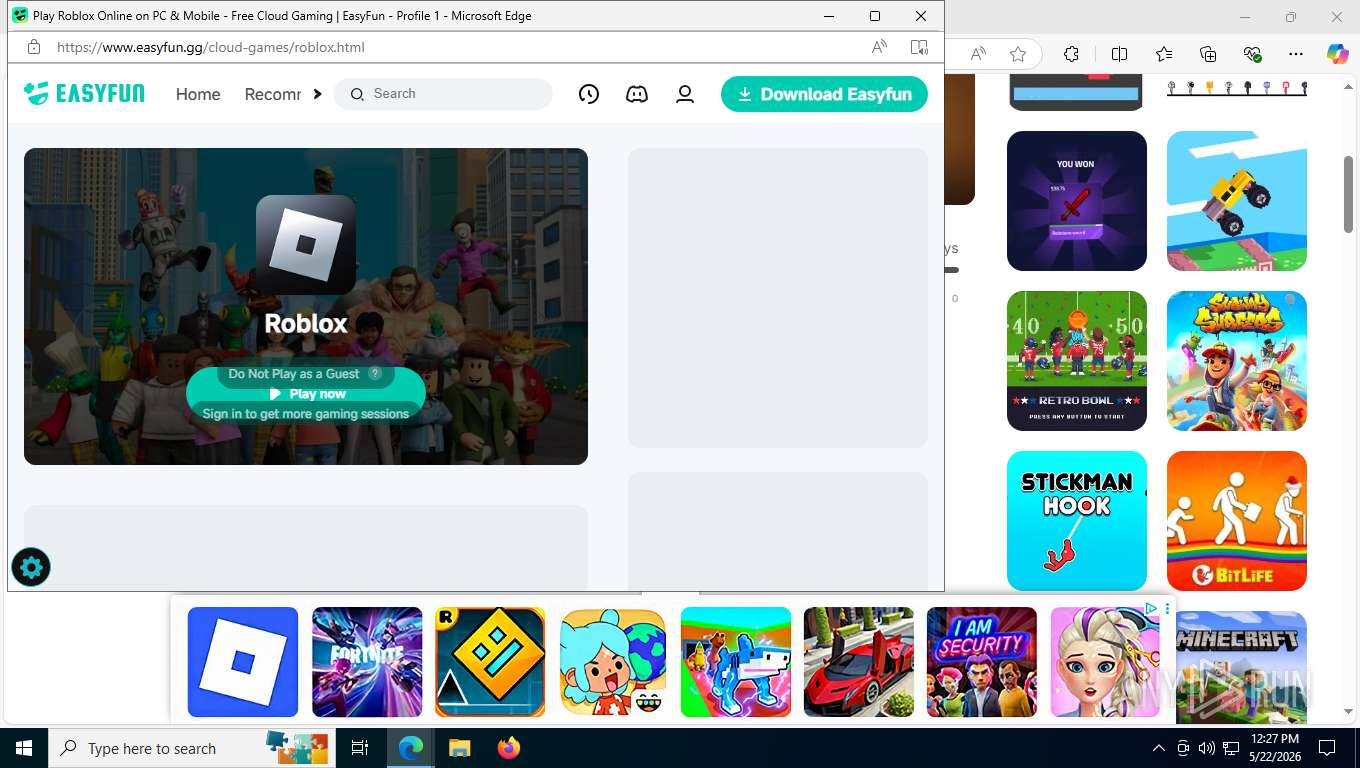The height and width of the screenshot is (768, 1360).
Task: Expand more nav items with the arrow
Action: [317, 94]
